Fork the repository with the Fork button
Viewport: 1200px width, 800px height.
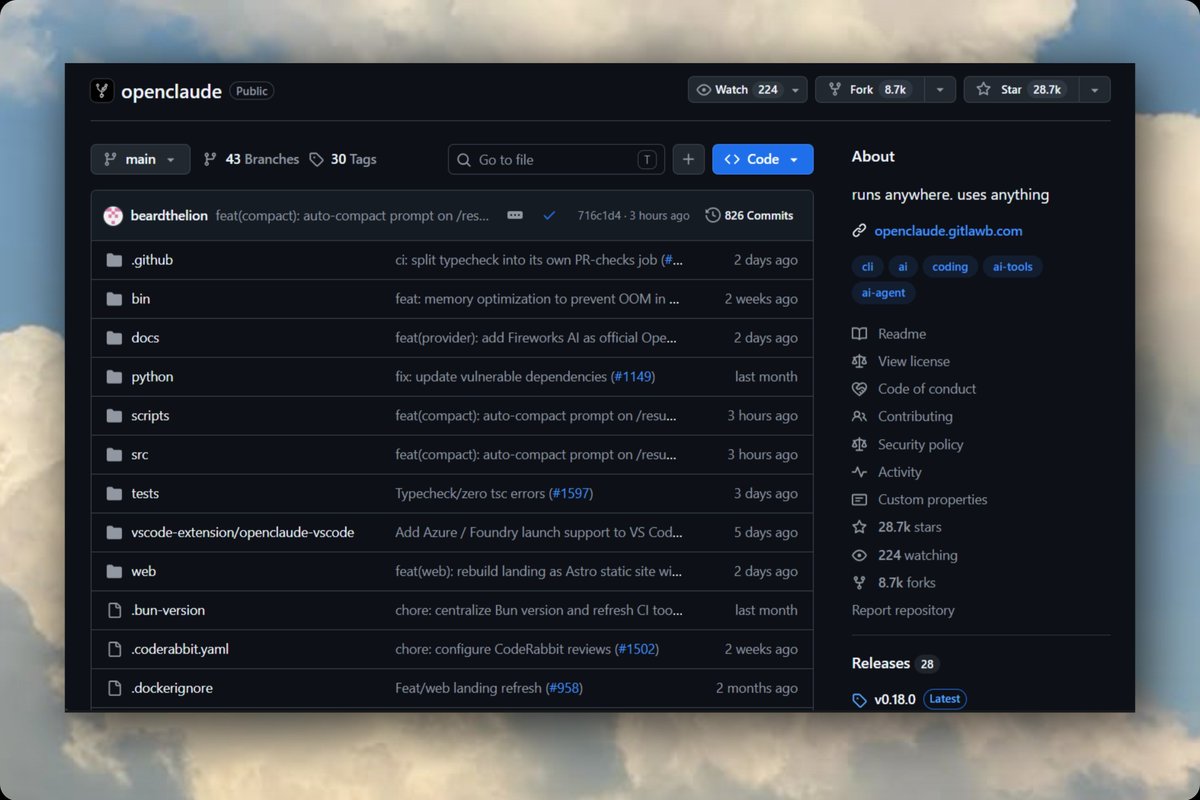pos(869,90)
